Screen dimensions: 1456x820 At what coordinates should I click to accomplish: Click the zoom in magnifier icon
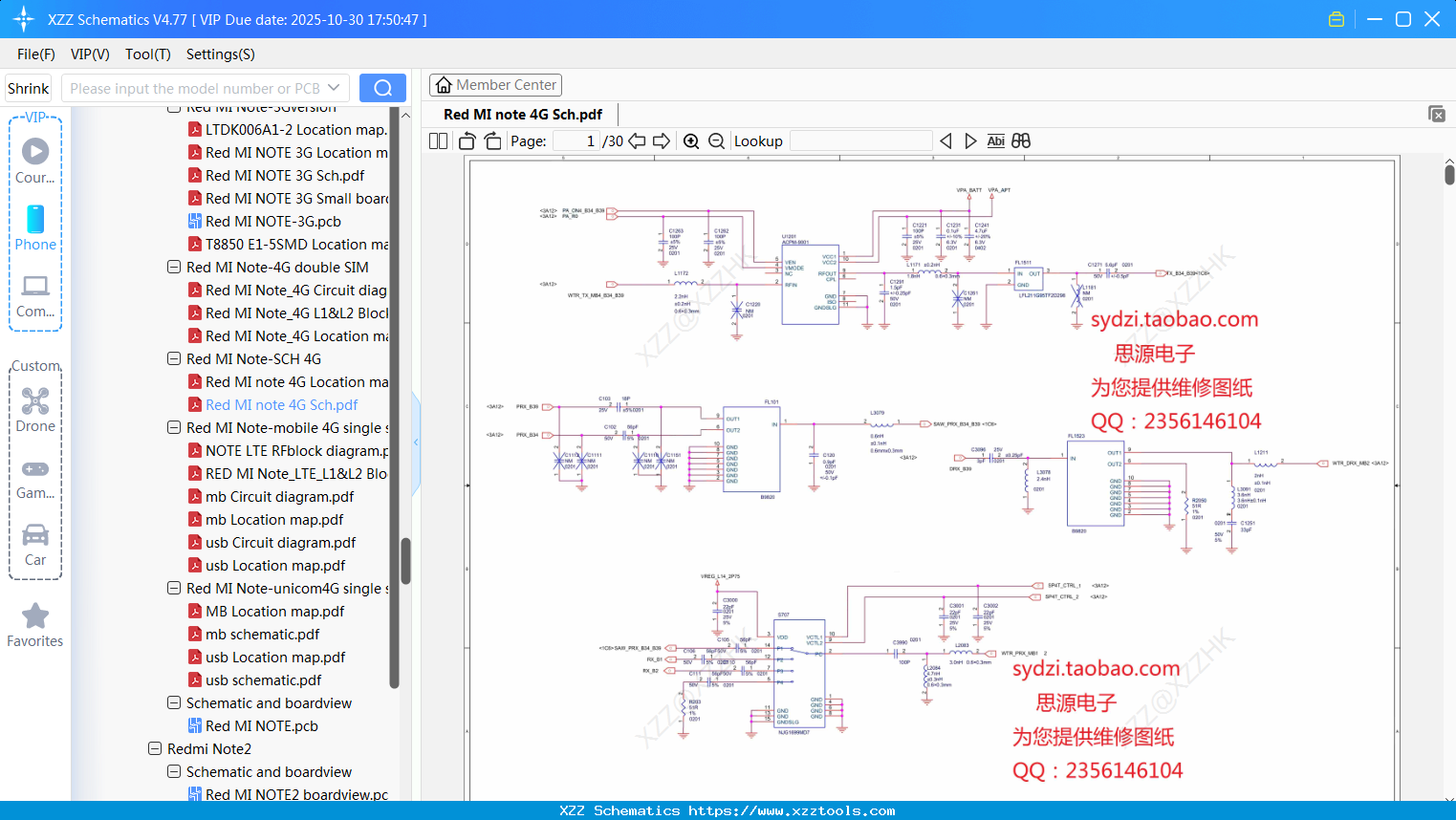click(691, 141)
